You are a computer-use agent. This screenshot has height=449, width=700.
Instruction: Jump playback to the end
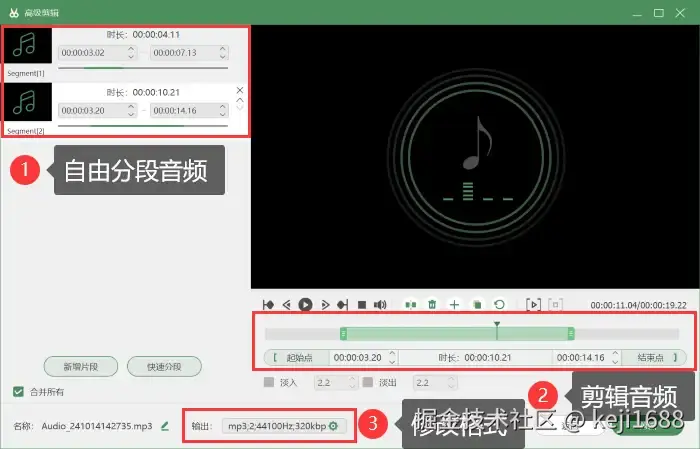(x=342, y=305)
